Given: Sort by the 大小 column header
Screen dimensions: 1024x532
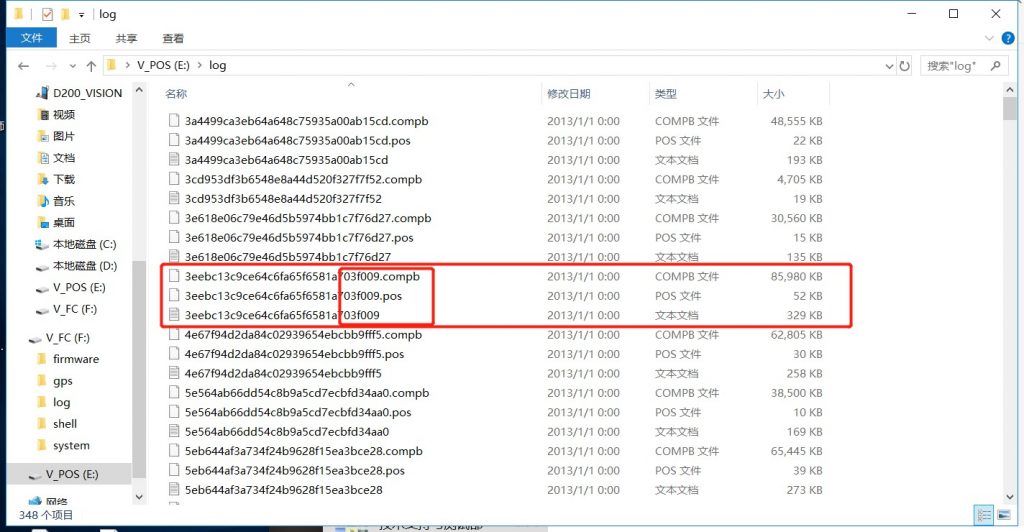Looking at the screenshot, I should click(x=773, y=94).
